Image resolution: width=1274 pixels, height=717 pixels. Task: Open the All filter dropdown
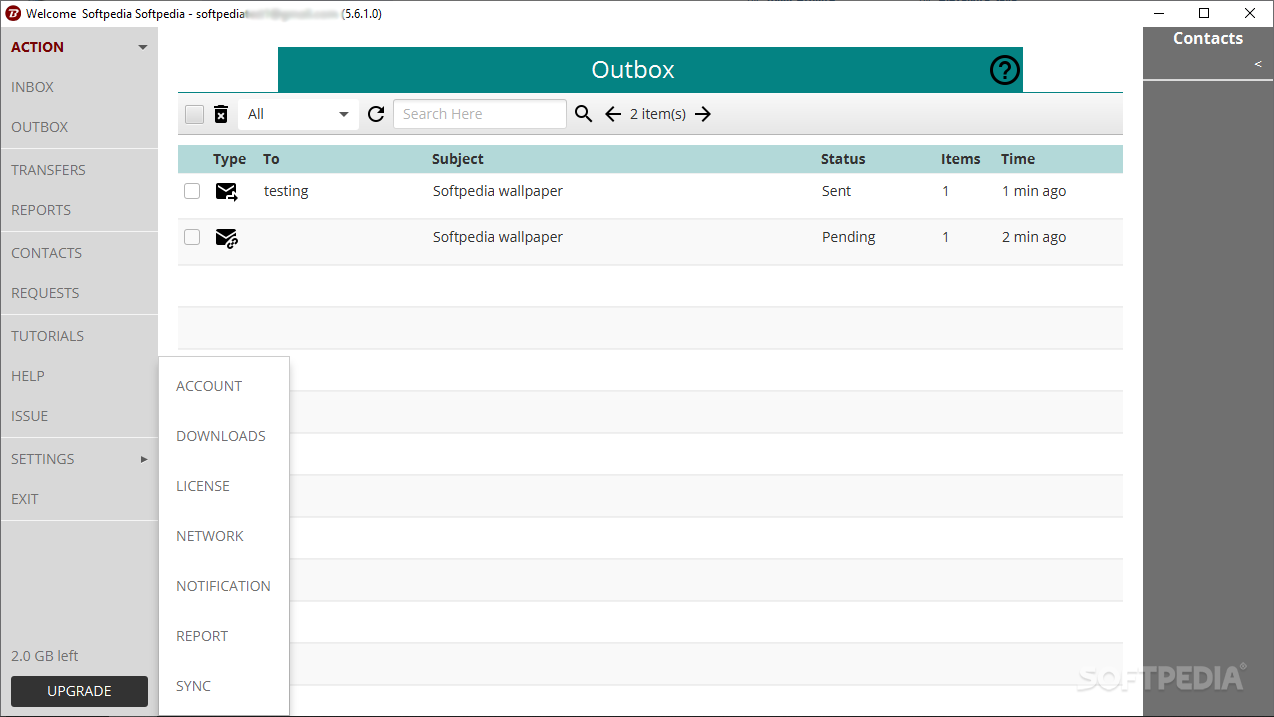[x=298, y=114]
